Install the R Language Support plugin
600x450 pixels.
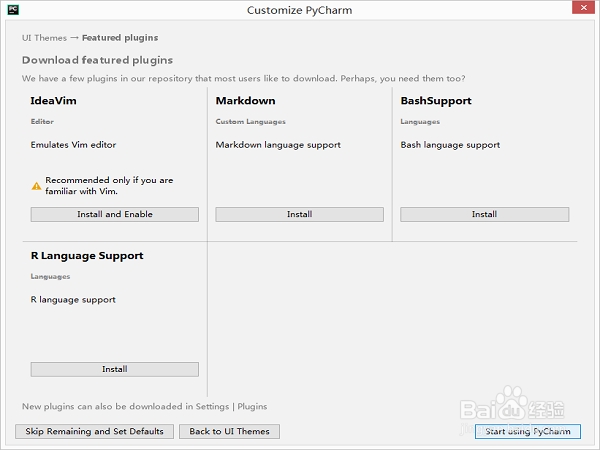pyautogui.click(x=115, y=369)
